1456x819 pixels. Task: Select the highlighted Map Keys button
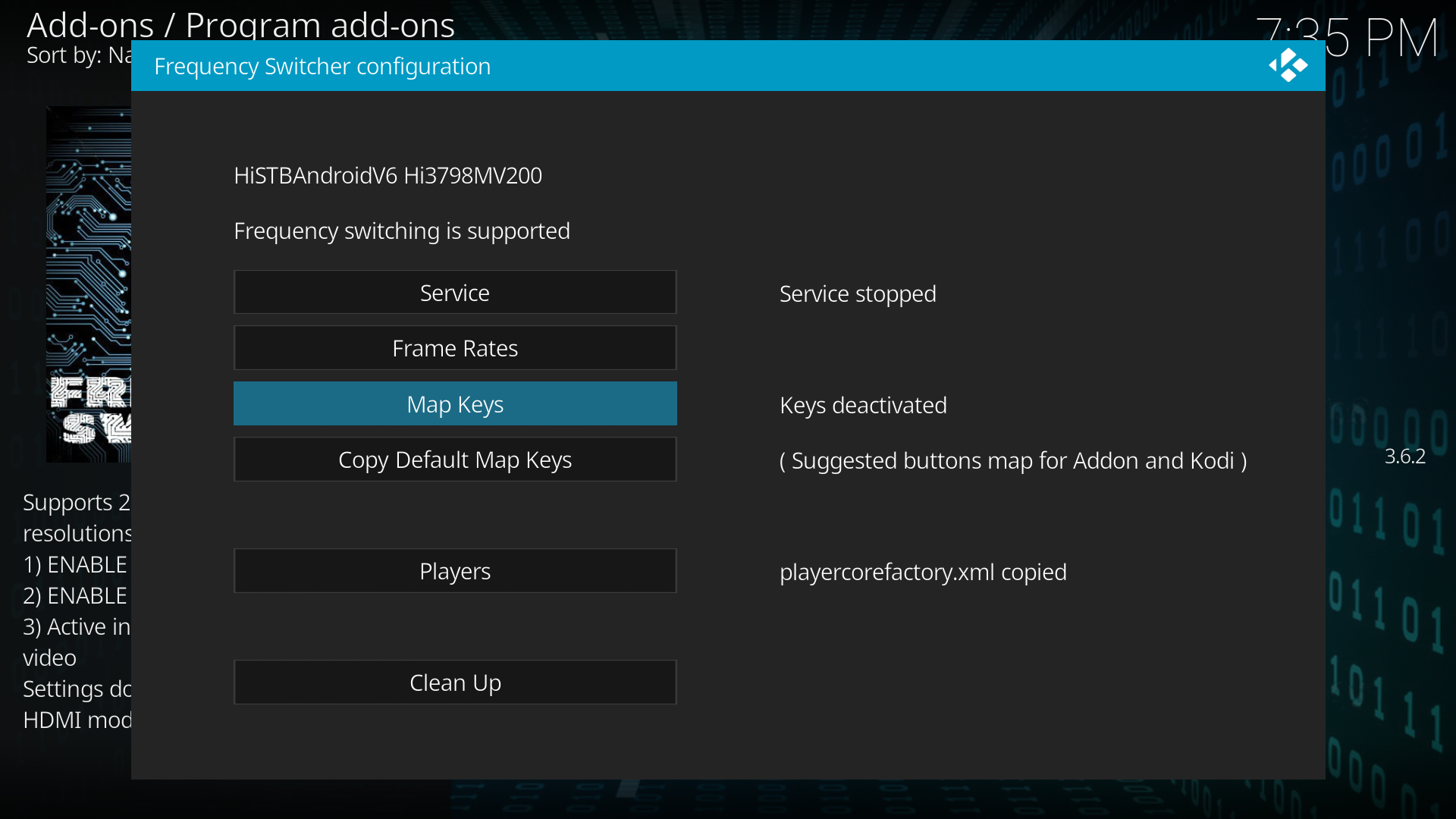pos(455,404)
